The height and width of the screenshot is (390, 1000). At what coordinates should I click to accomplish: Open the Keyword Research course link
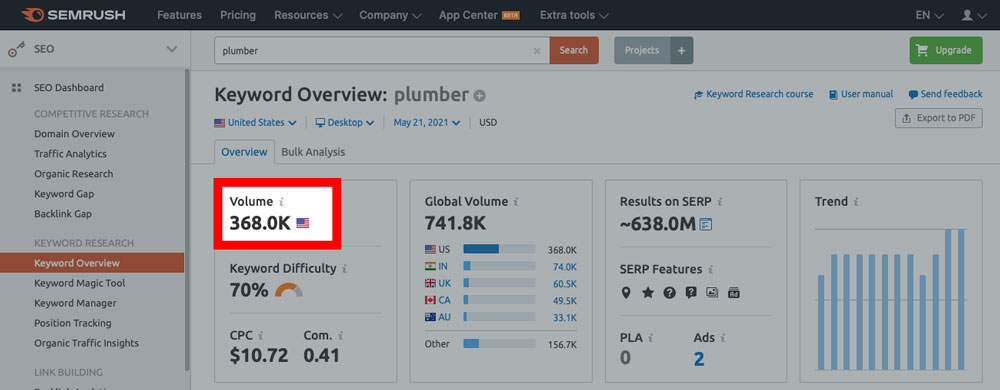point(754,94)
